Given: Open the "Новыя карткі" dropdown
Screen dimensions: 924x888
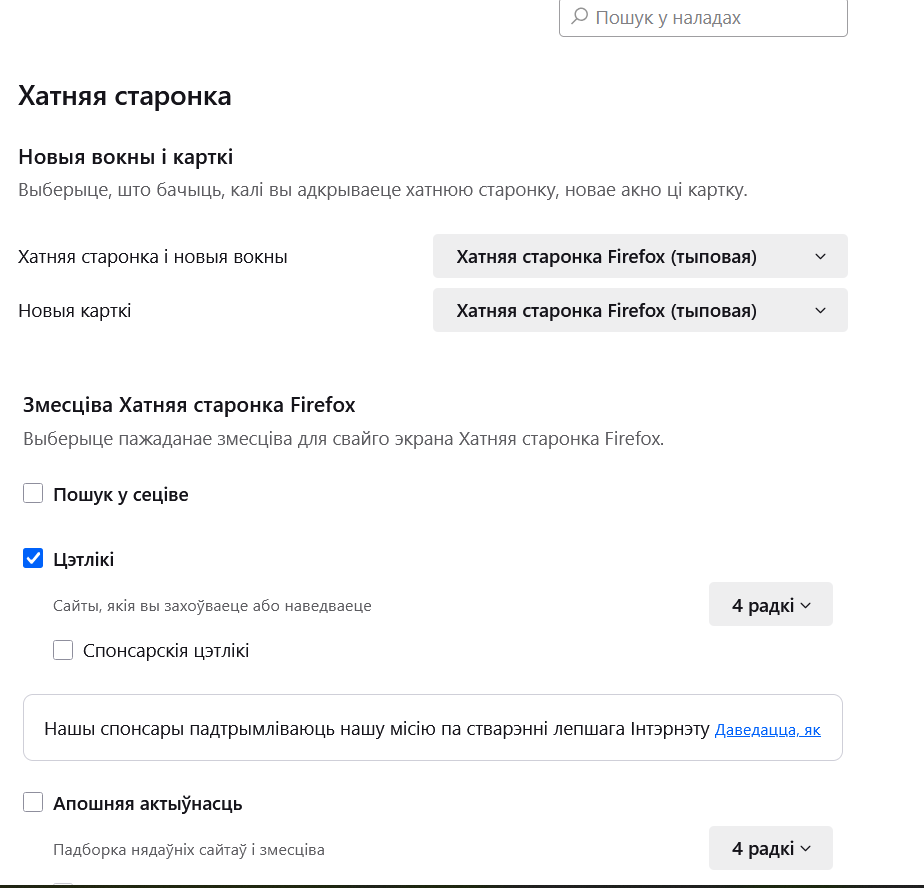Looking at the screenshot, I should coord(640,310).
